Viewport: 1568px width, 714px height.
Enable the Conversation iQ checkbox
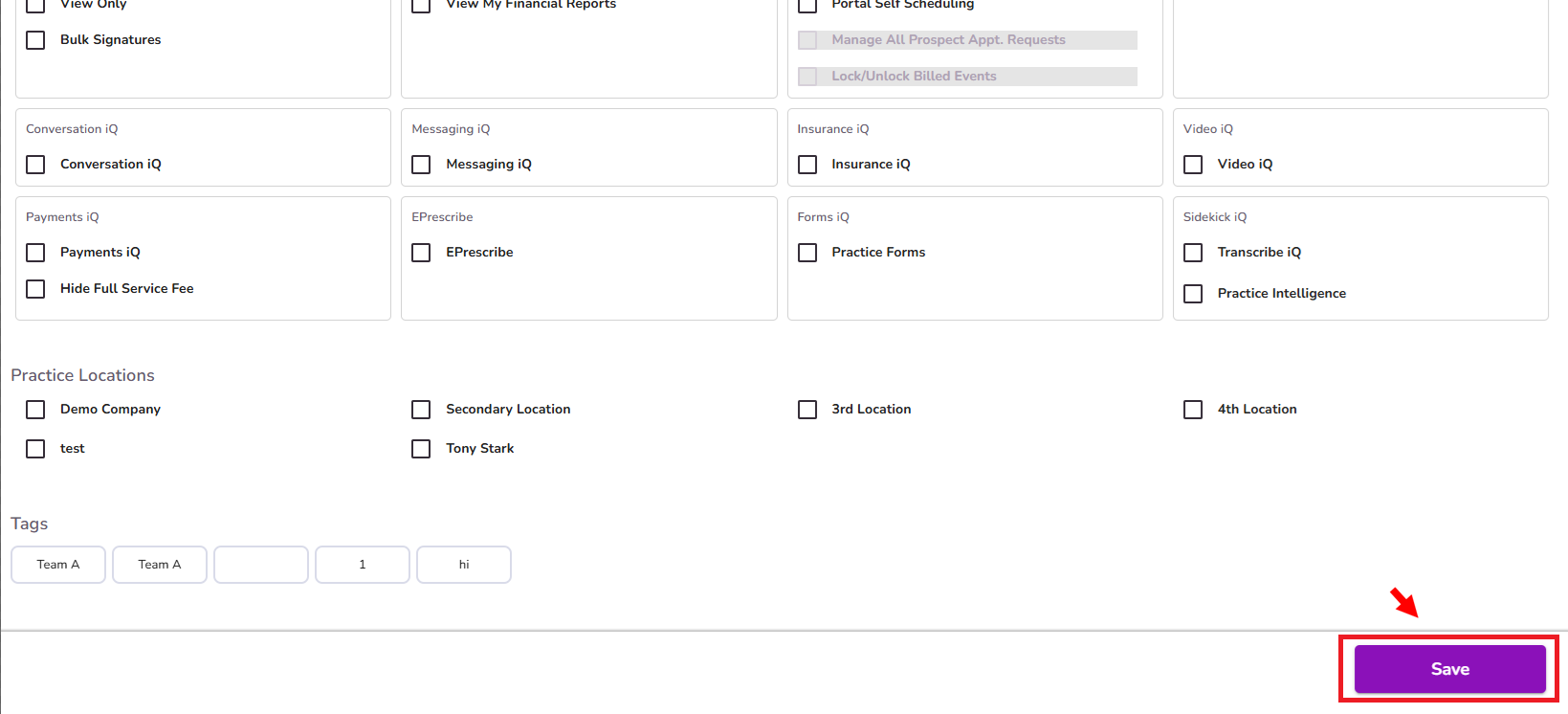(x=35, y=165)
